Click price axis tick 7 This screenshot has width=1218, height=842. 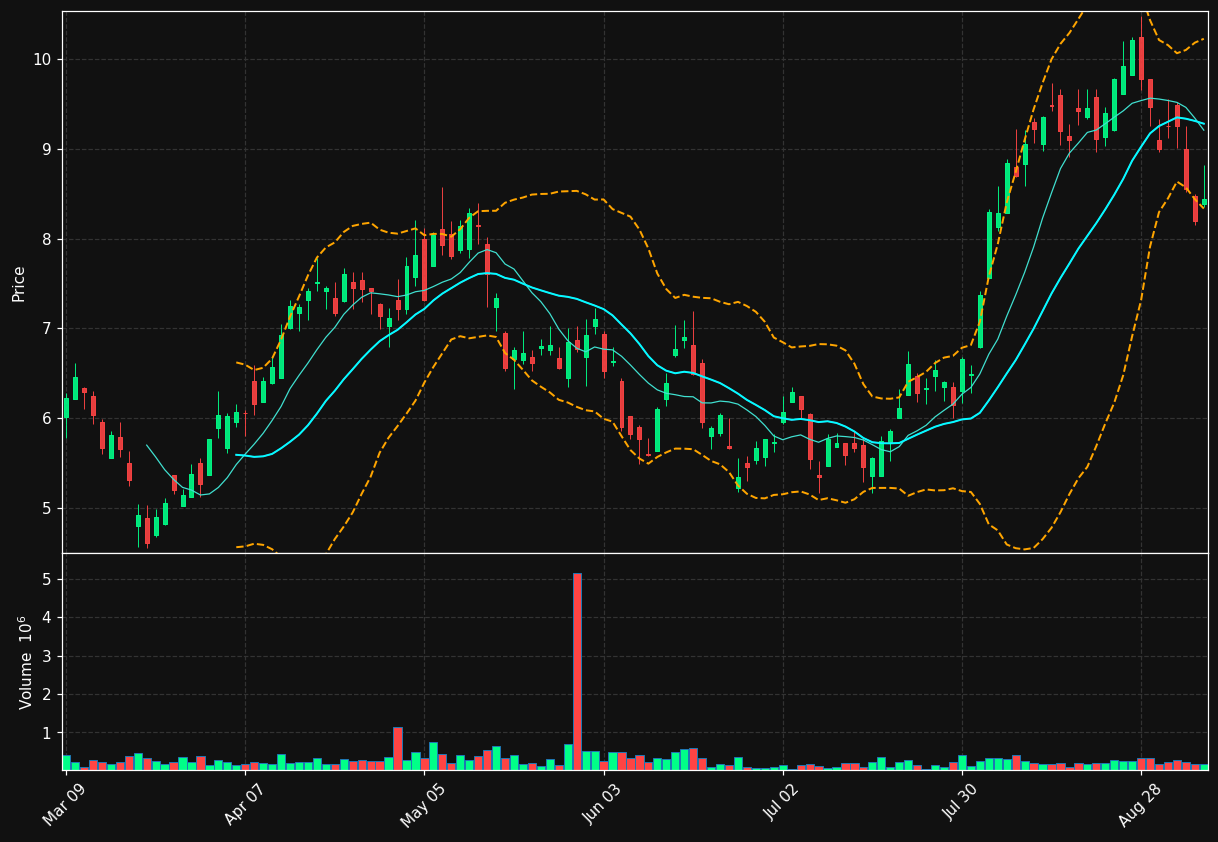pyautogui.click(x=46, y=329)
